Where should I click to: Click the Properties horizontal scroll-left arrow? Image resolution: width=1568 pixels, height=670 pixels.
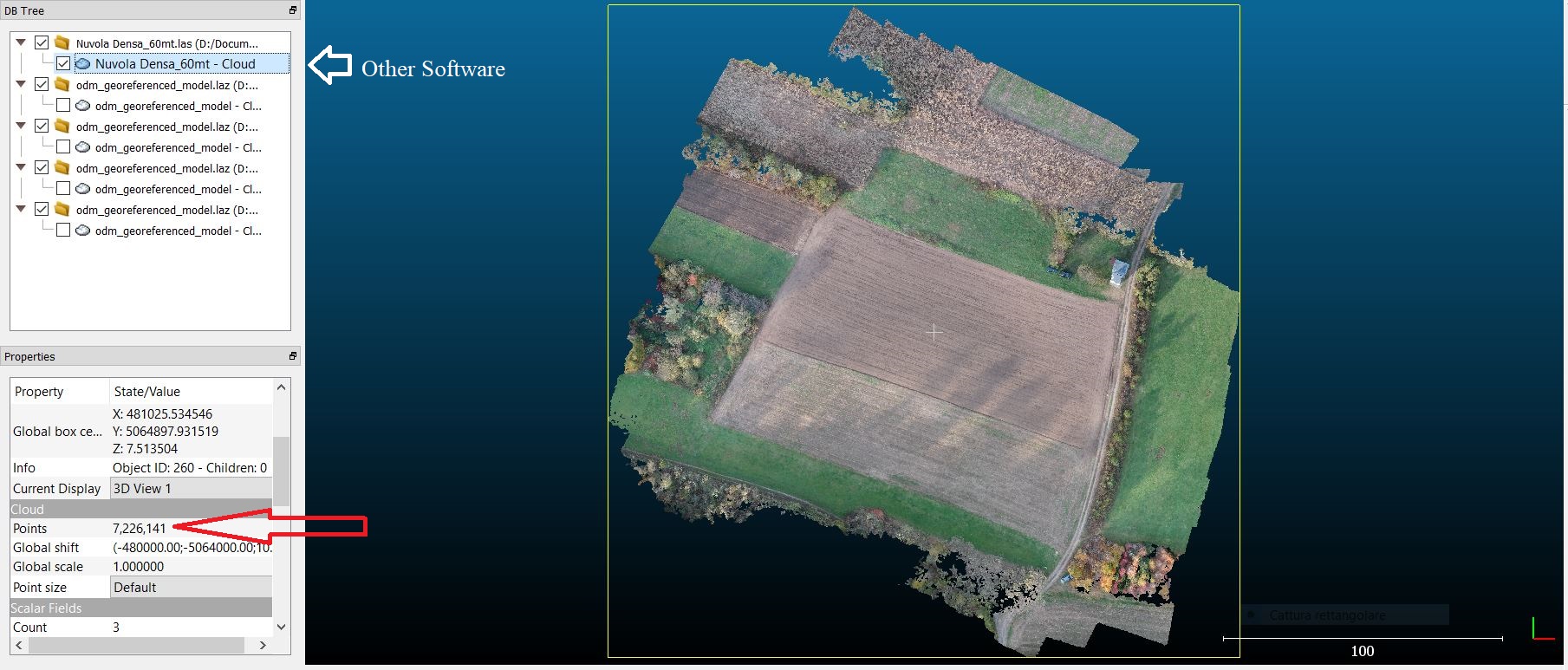18,646
